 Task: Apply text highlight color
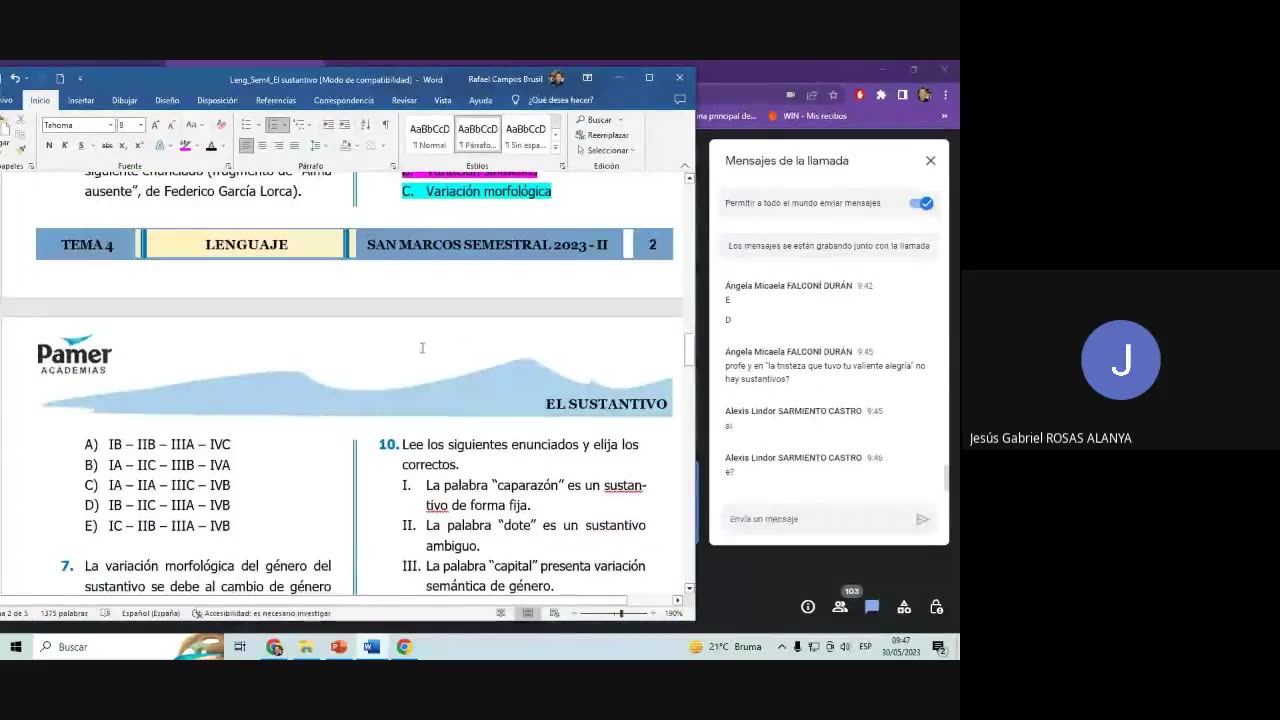coord(184,146)
